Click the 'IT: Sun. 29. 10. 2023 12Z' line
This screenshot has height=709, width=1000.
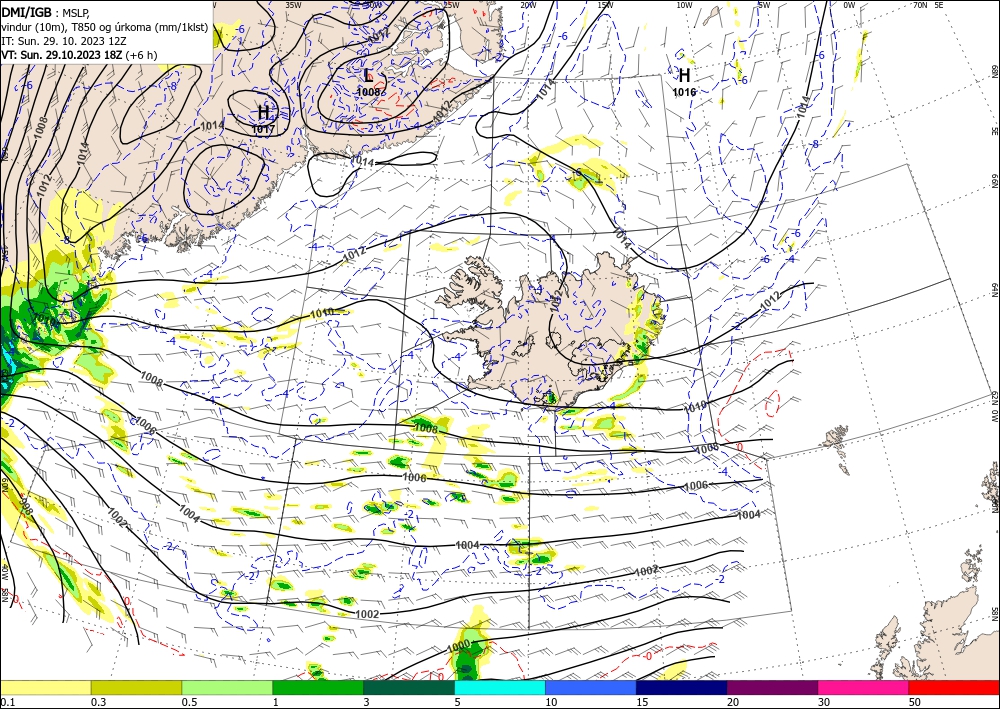[62, 41]
